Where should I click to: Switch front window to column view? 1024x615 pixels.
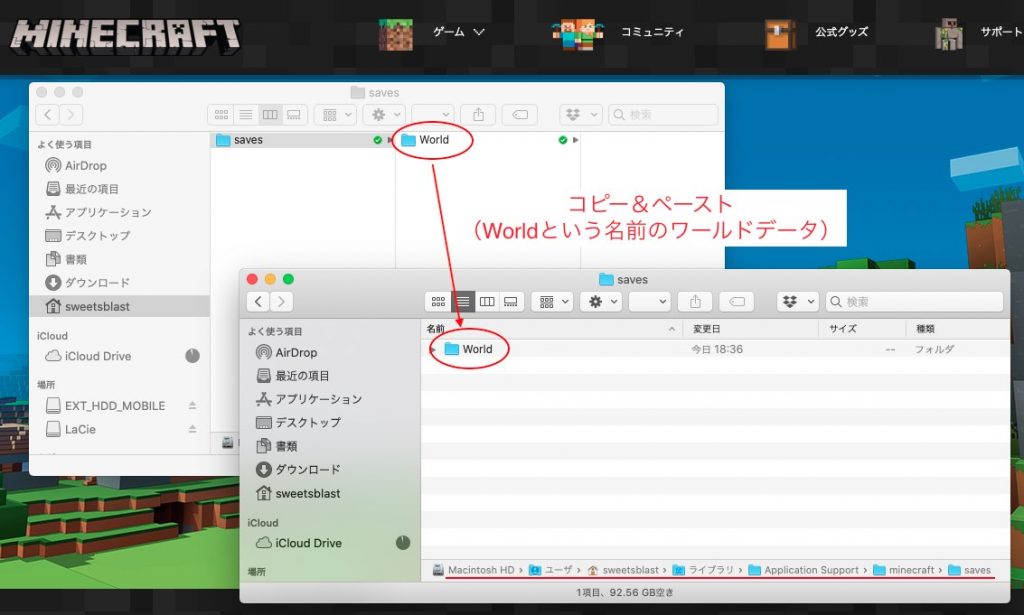point(487,302)
